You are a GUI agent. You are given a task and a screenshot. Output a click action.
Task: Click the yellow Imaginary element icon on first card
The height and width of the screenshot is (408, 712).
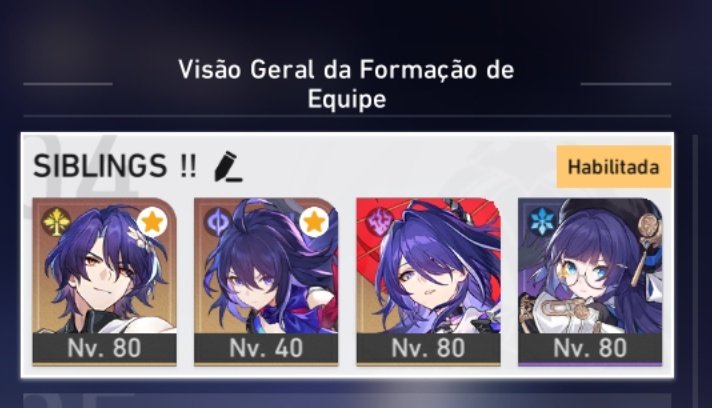coord(56,222)
